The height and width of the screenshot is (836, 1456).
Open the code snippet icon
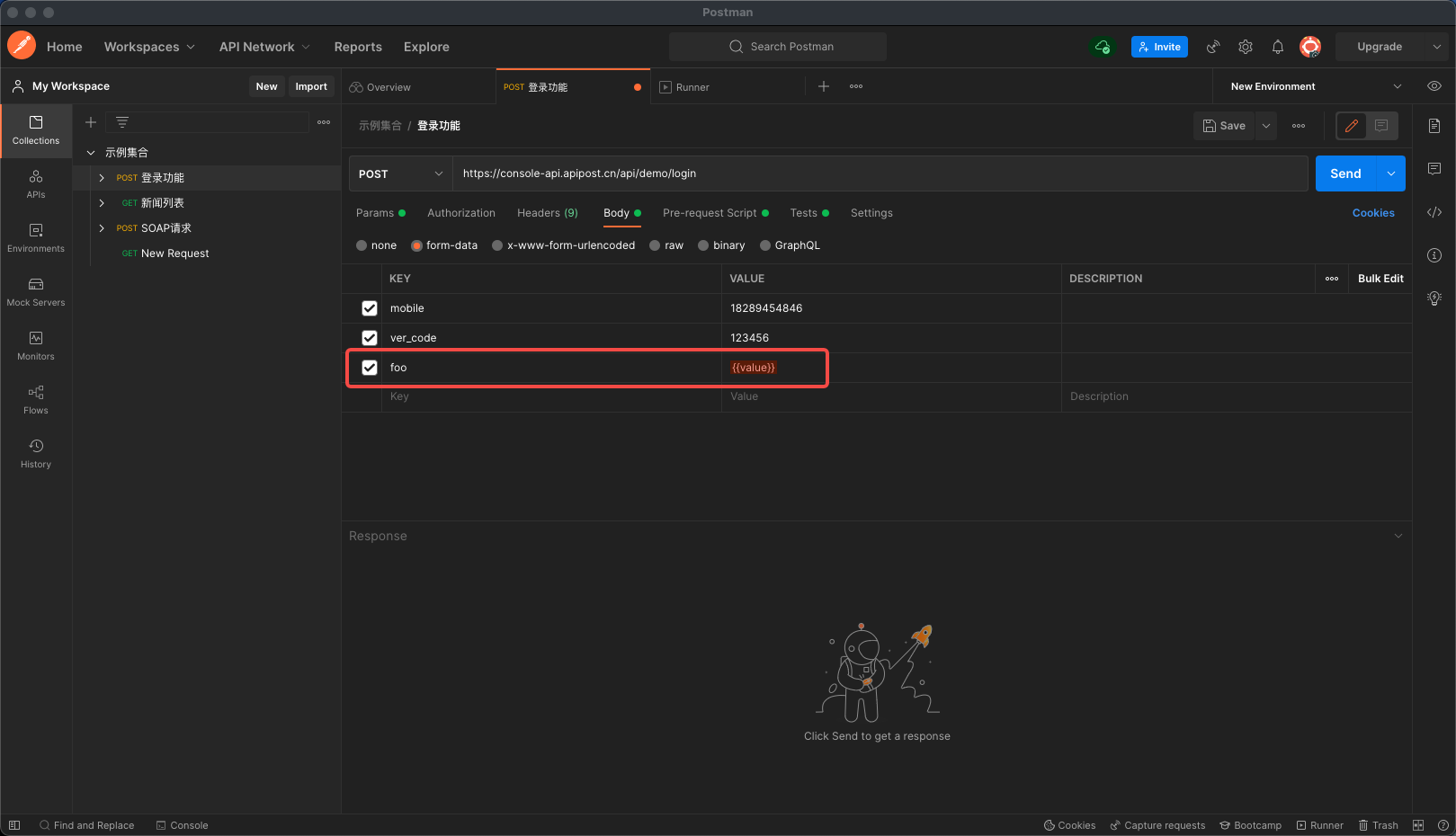(1434, 212)
